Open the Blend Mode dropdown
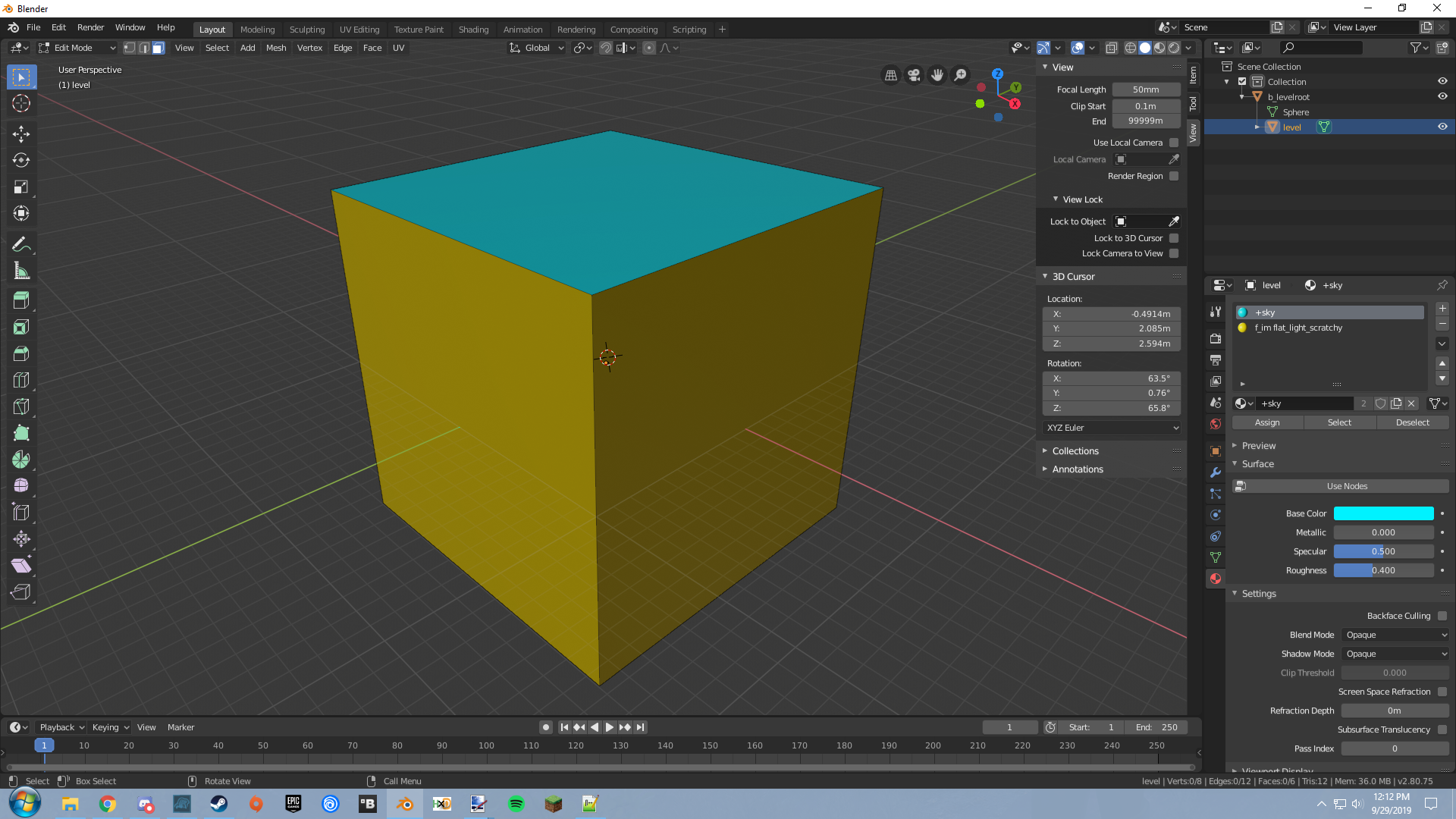 click(1395, 635)
